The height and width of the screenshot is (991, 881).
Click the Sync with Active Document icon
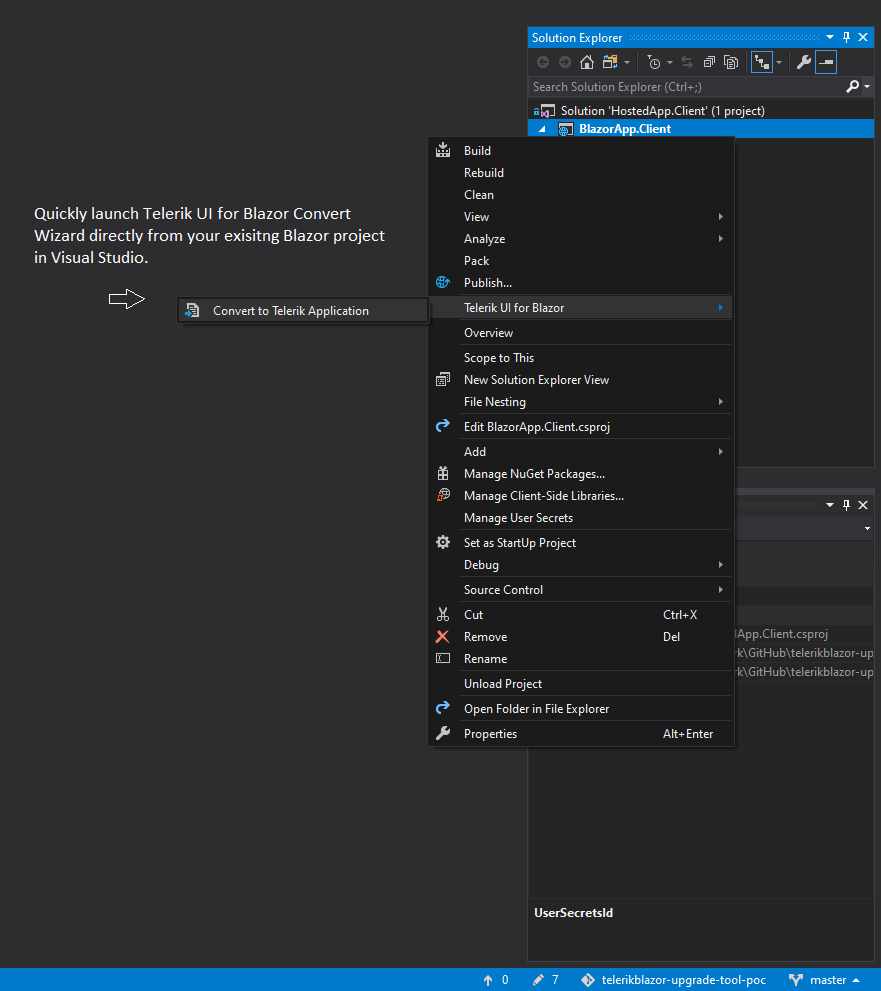[x=687, y=62]
